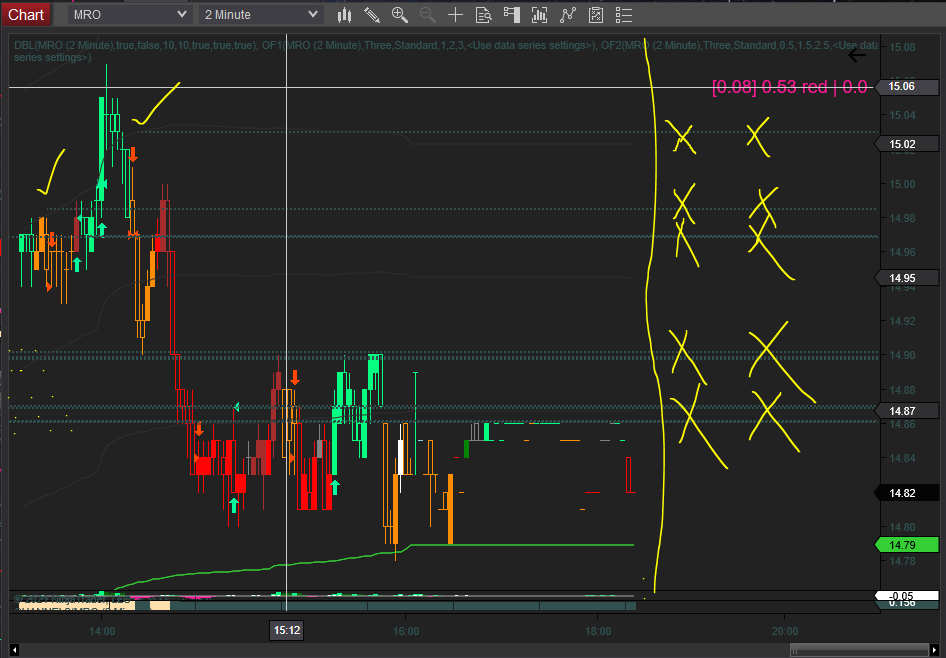The width and height of the screenshot is (946, 658).
Task: Open the Indicators dialog icon
Action: point(568,15)
